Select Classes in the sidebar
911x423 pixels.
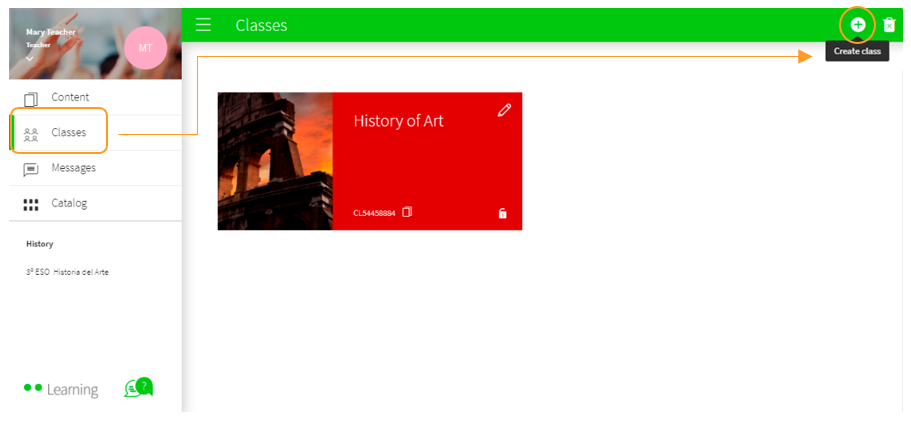(68, 132)
